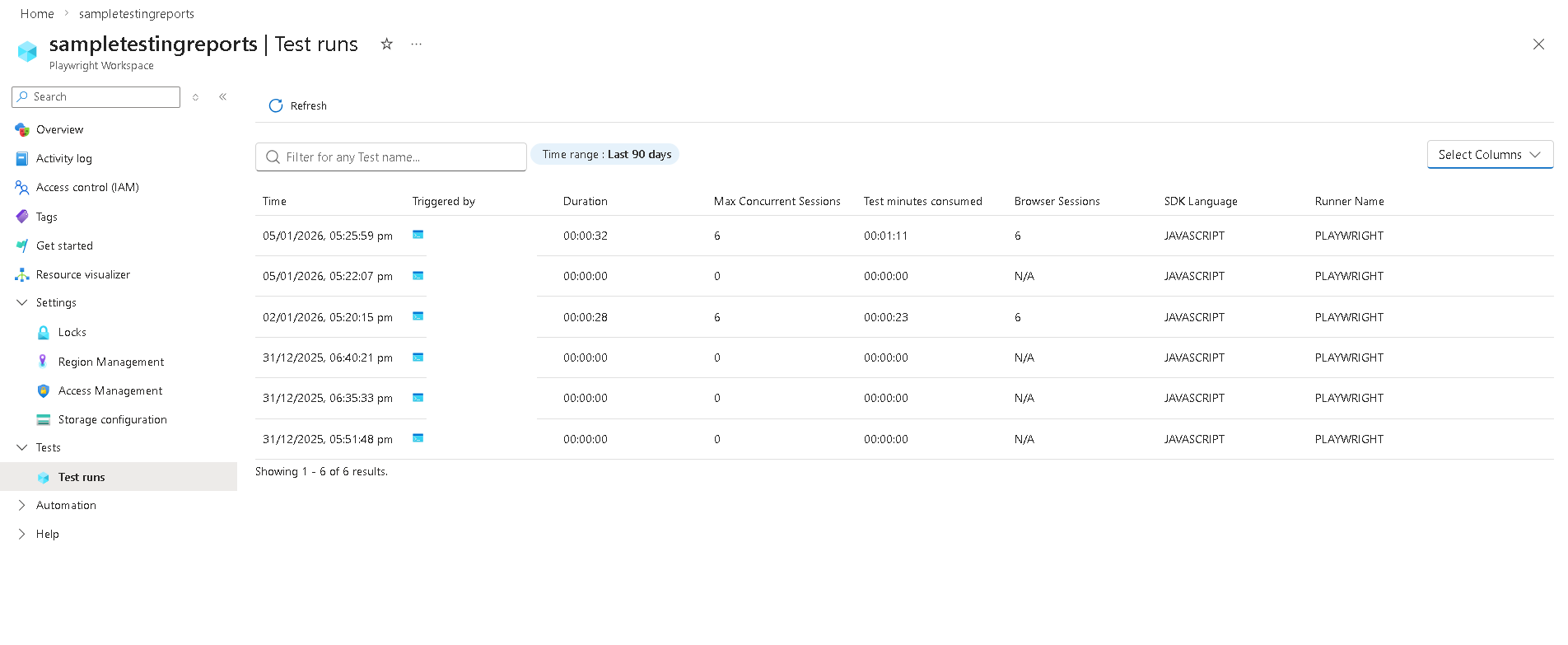Expand the Help section

coord(22,535)
